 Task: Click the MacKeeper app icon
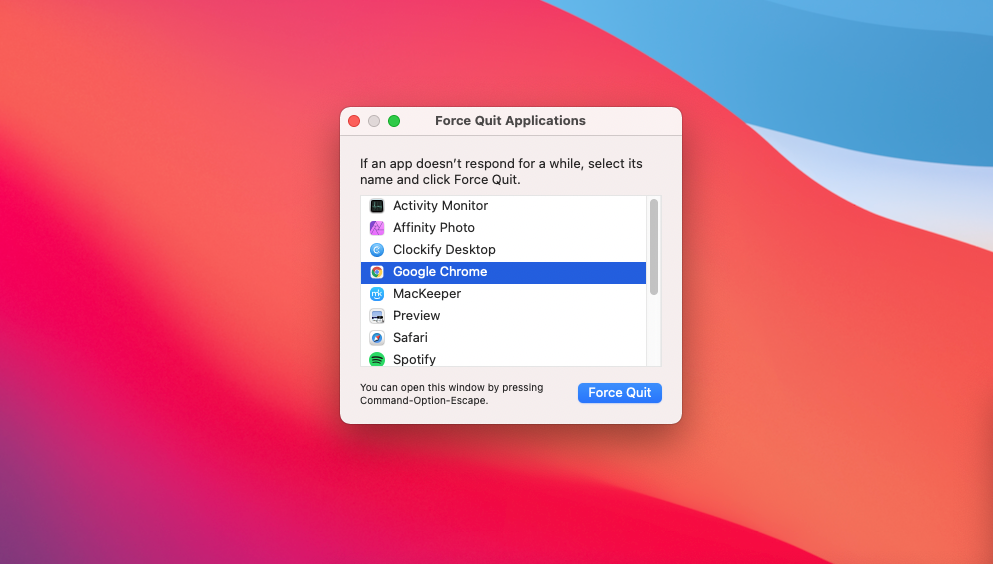click(377, 294)
